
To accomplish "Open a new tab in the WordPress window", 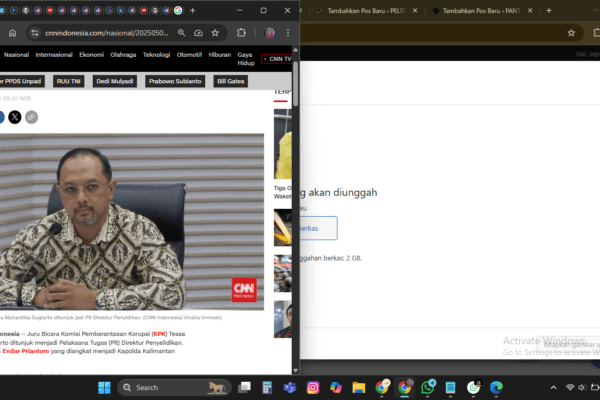I will click(x=549, y=11).
